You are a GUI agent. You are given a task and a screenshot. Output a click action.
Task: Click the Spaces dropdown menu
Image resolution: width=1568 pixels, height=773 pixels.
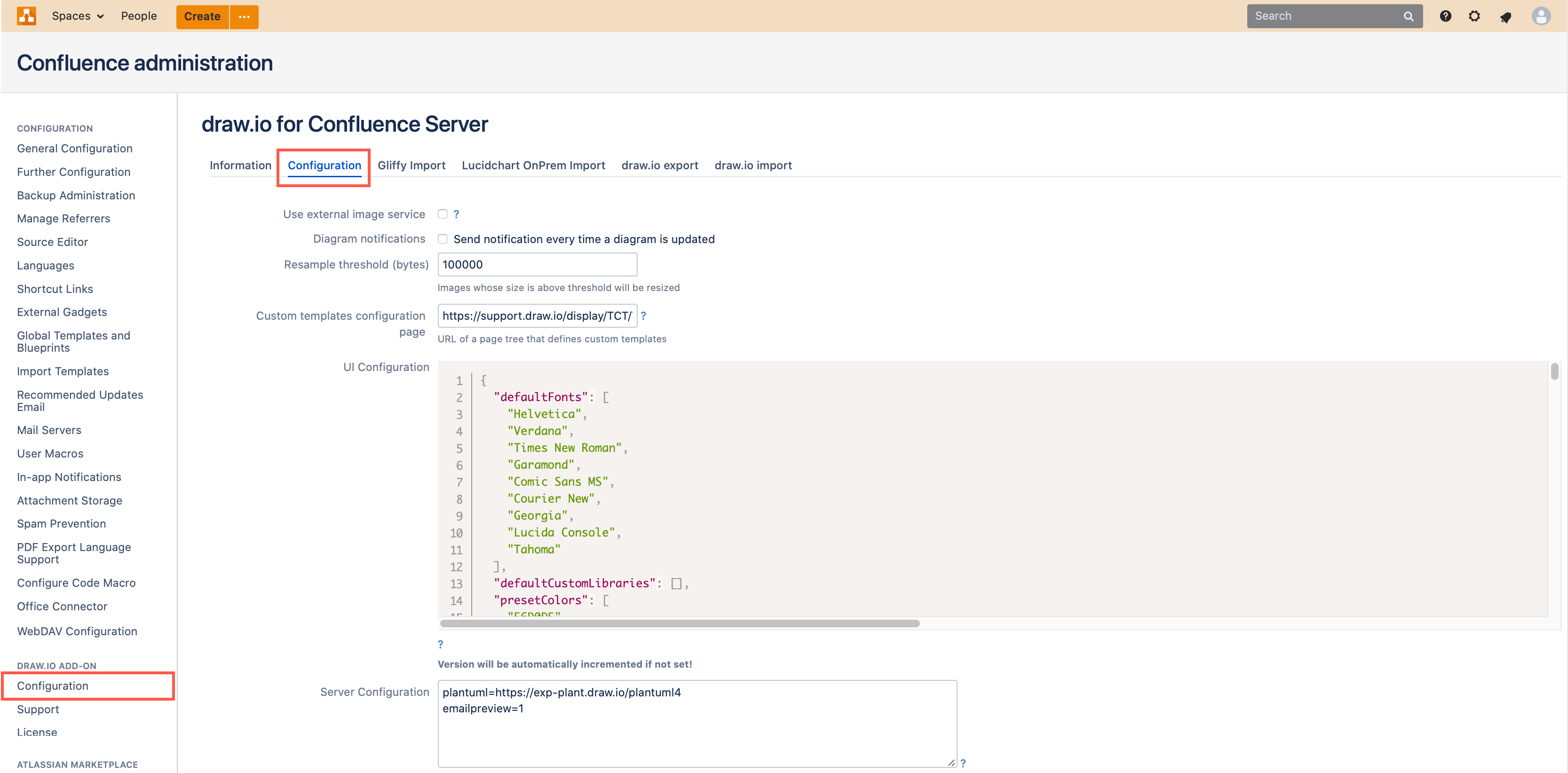(x=77, y=16)
